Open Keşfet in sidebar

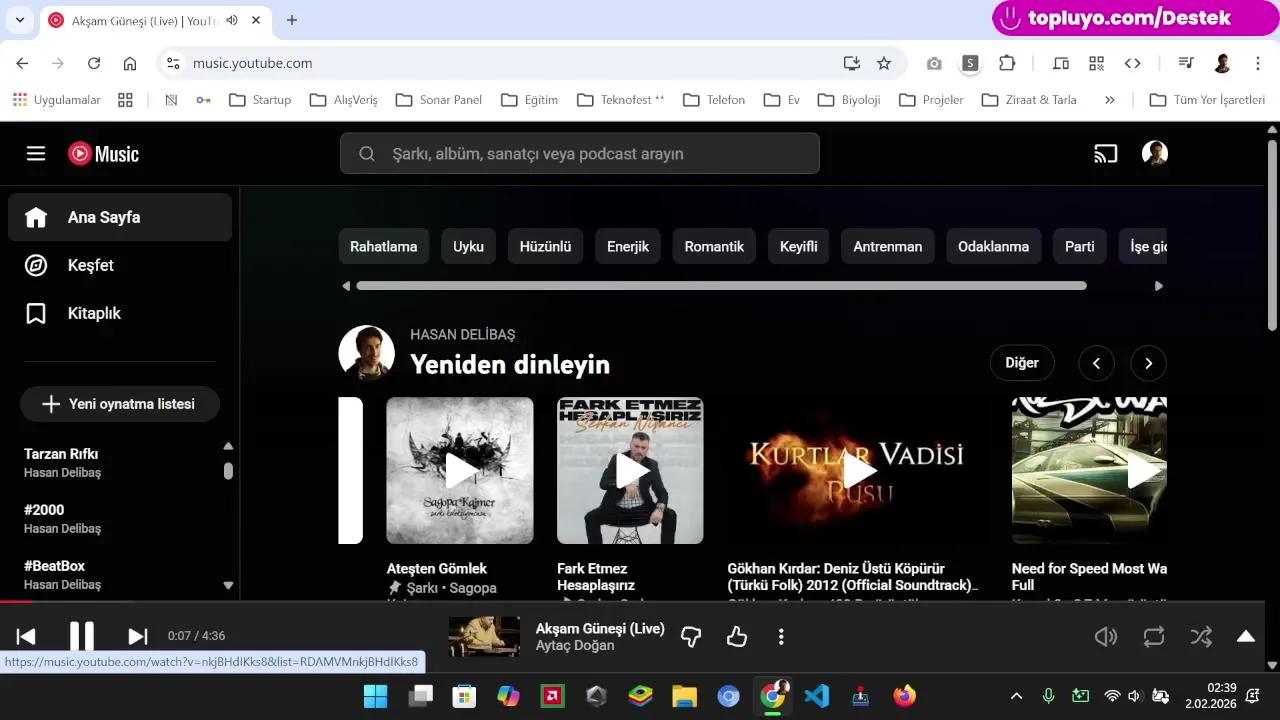point(120,265)
